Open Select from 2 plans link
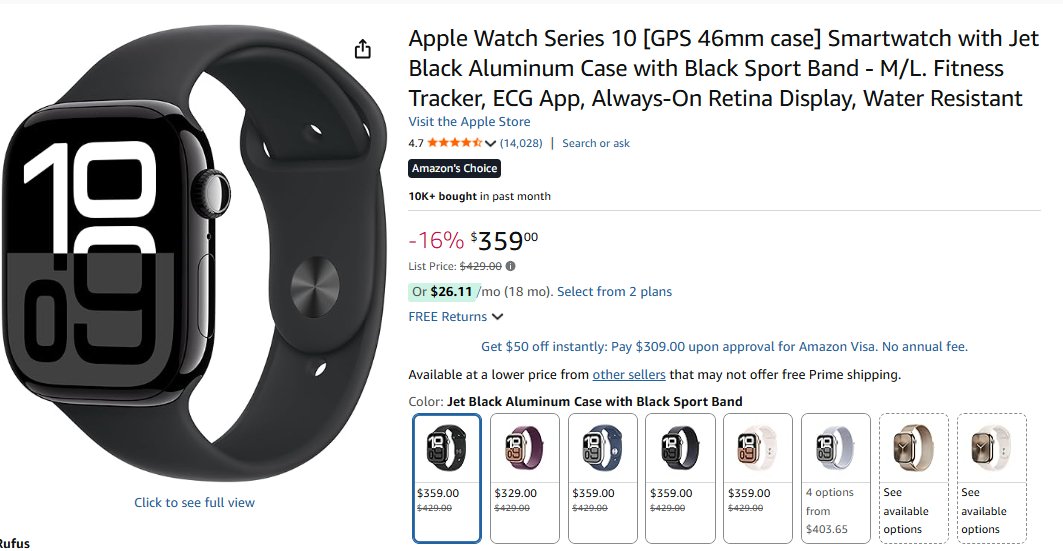 point(614,292)
